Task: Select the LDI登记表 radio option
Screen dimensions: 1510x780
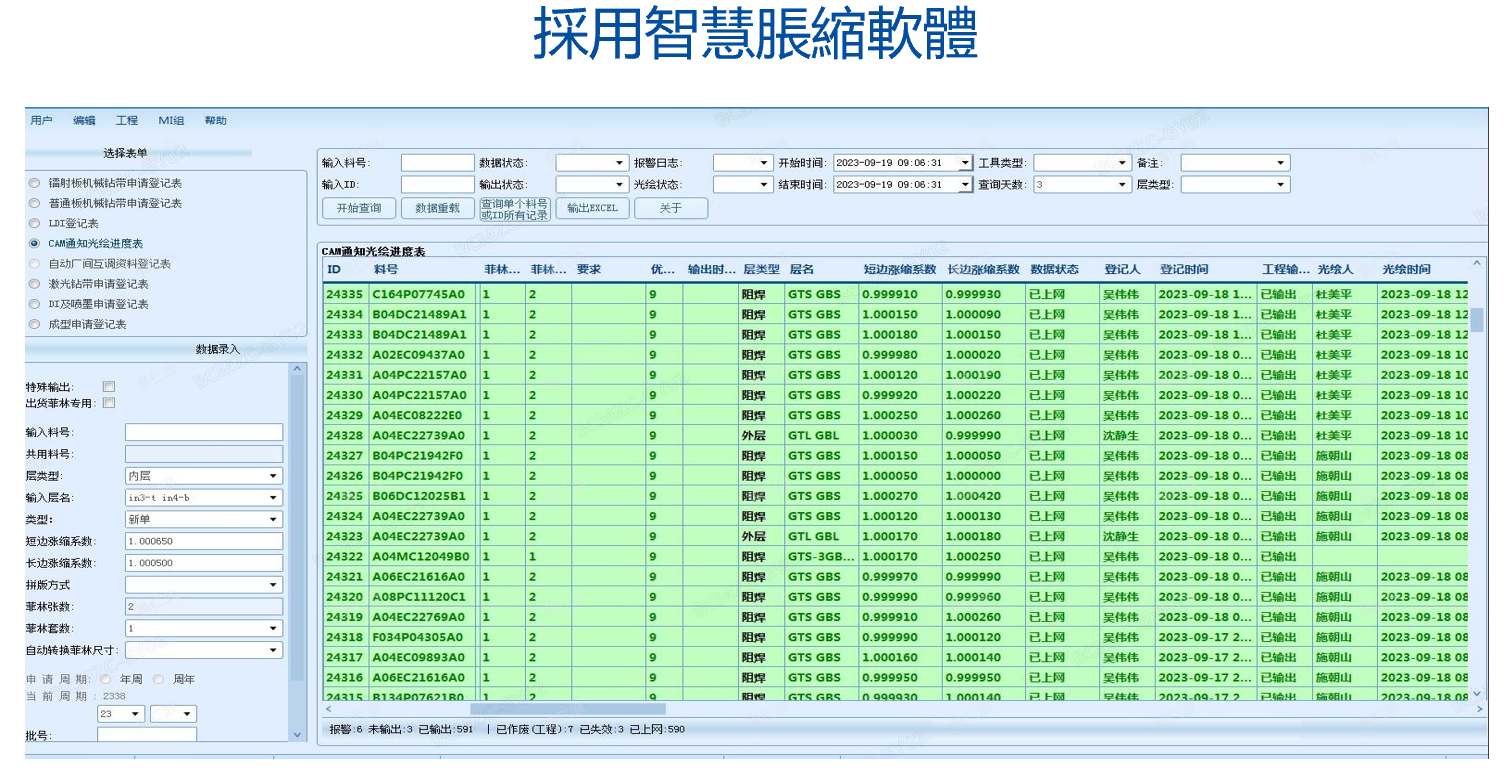Action: [x=35, y=223]
